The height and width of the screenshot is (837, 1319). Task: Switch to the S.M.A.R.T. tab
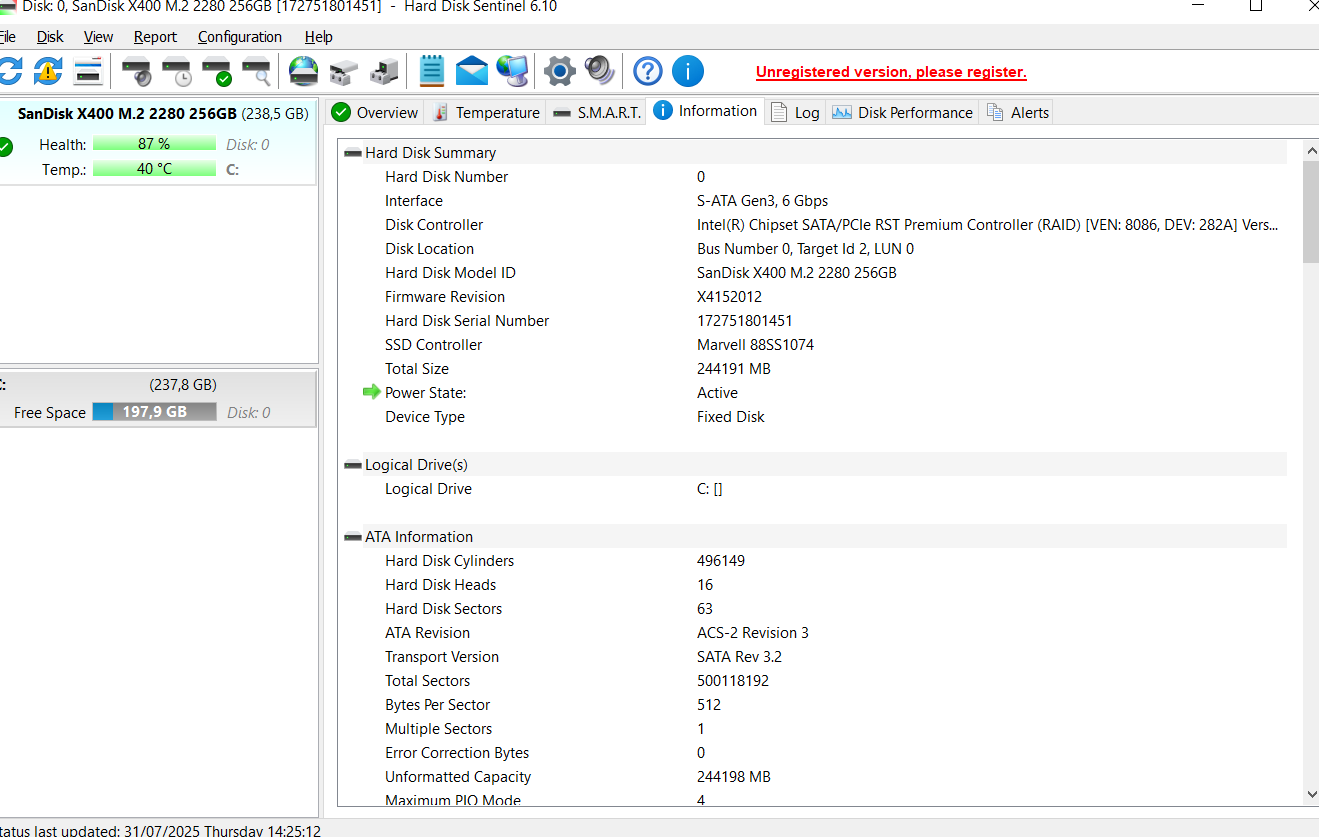(x=597, y=112)
